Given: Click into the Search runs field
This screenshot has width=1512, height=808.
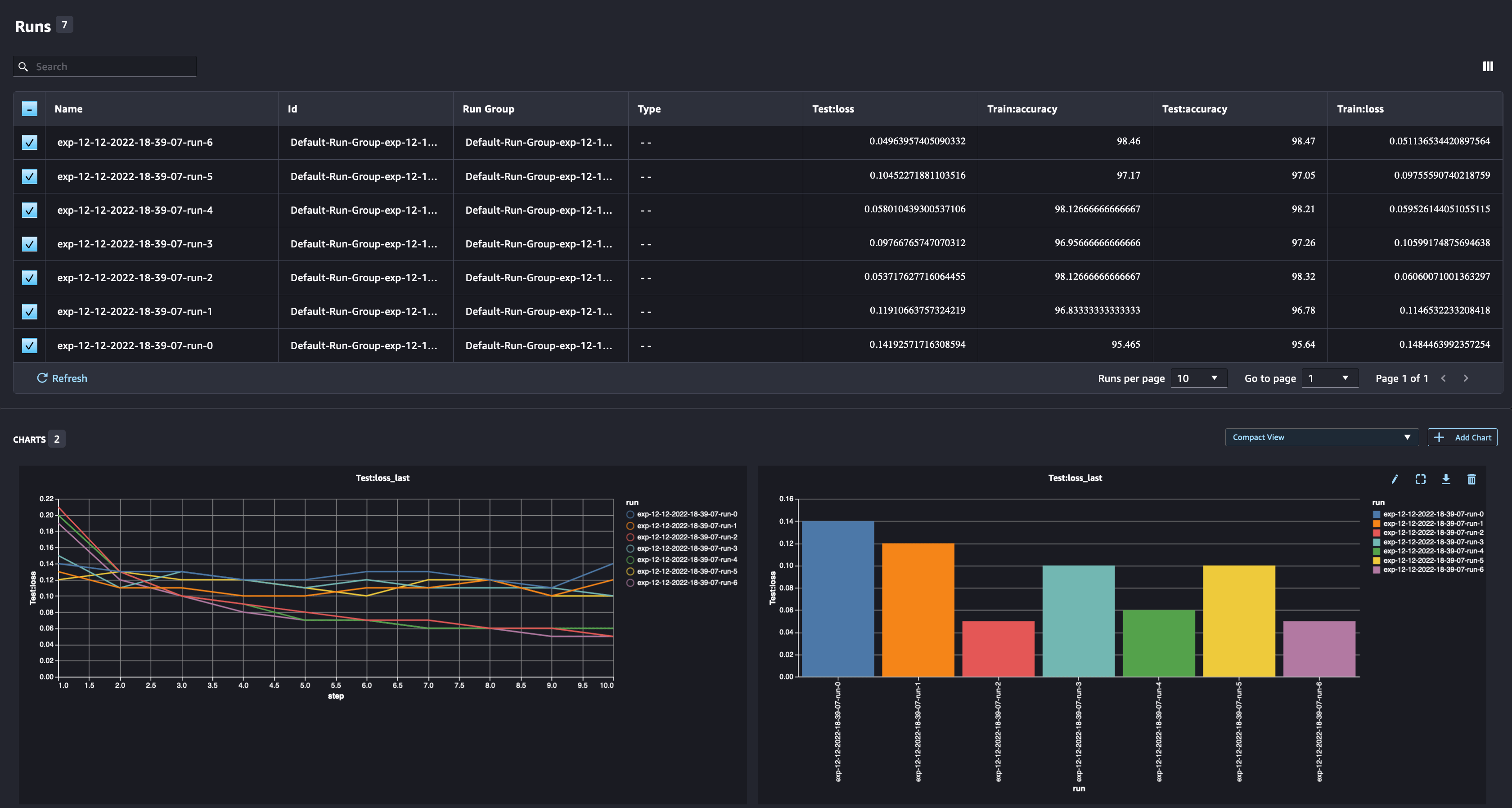Looking at the screenshot, I should point(112,66).
